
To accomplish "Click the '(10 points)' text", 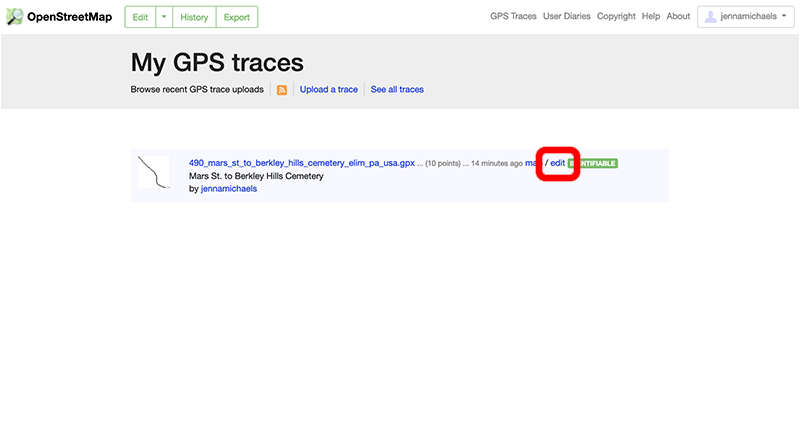I will (443, 164).
